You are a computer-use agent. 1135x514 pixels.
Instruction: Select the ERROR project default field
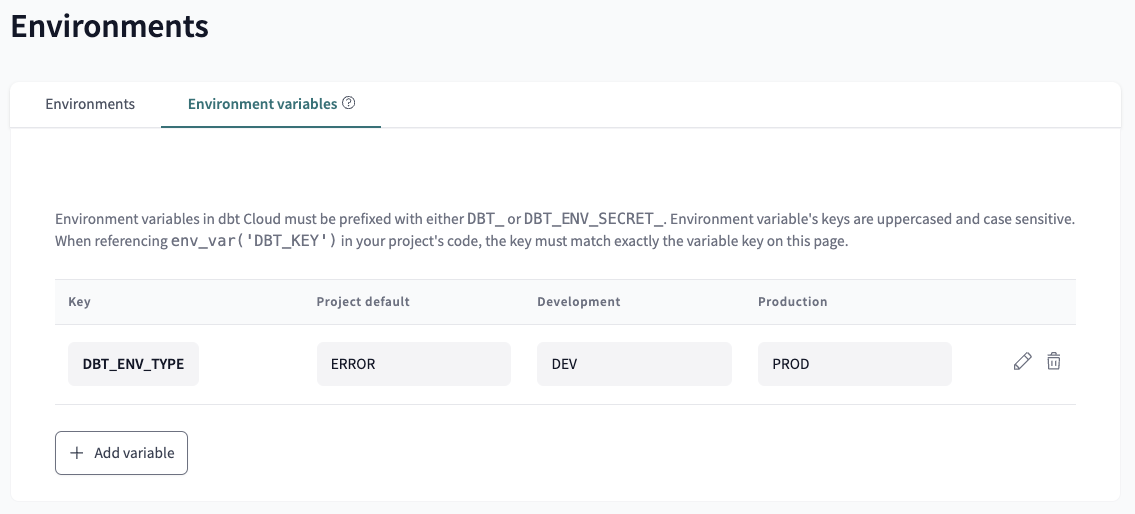click(413, 364)
